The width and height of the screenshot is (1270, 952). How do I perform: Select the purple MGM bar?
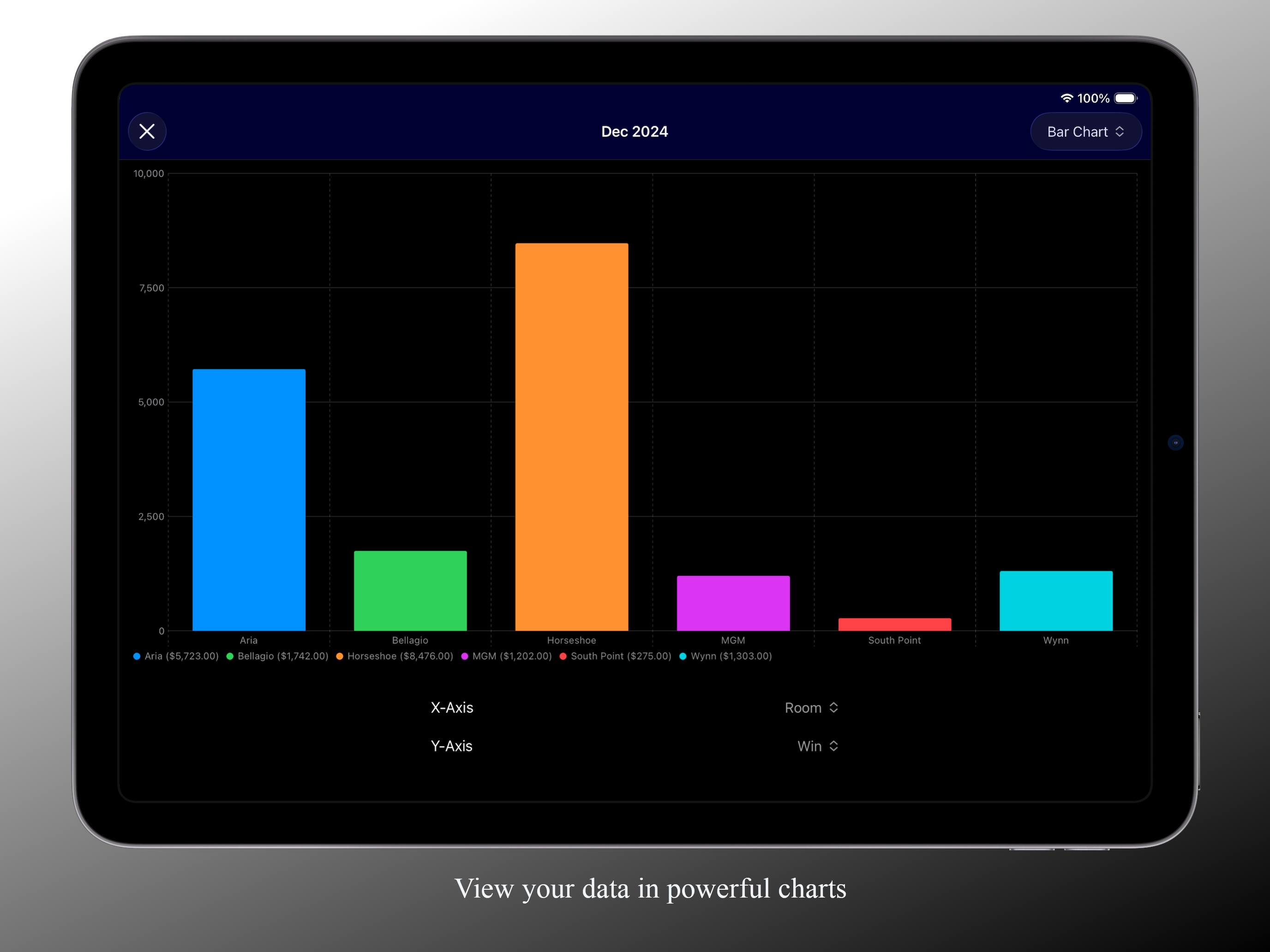[733, 602]
